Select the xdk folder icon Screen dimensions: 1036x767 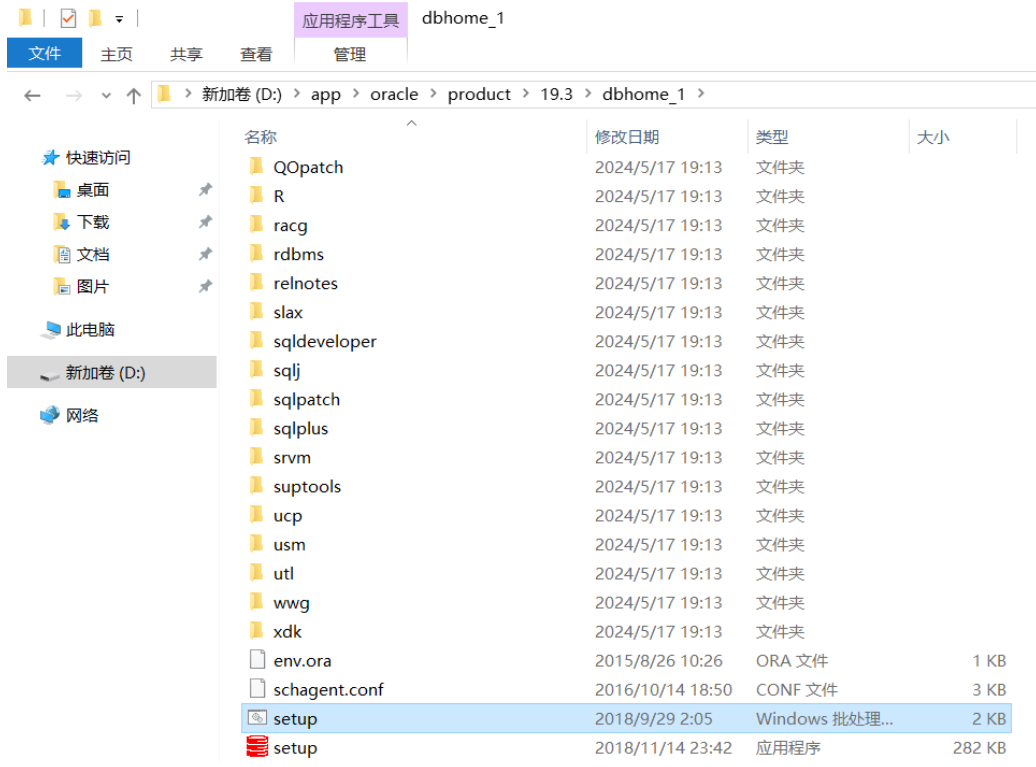pyautogui.click(x=257, y=631)
